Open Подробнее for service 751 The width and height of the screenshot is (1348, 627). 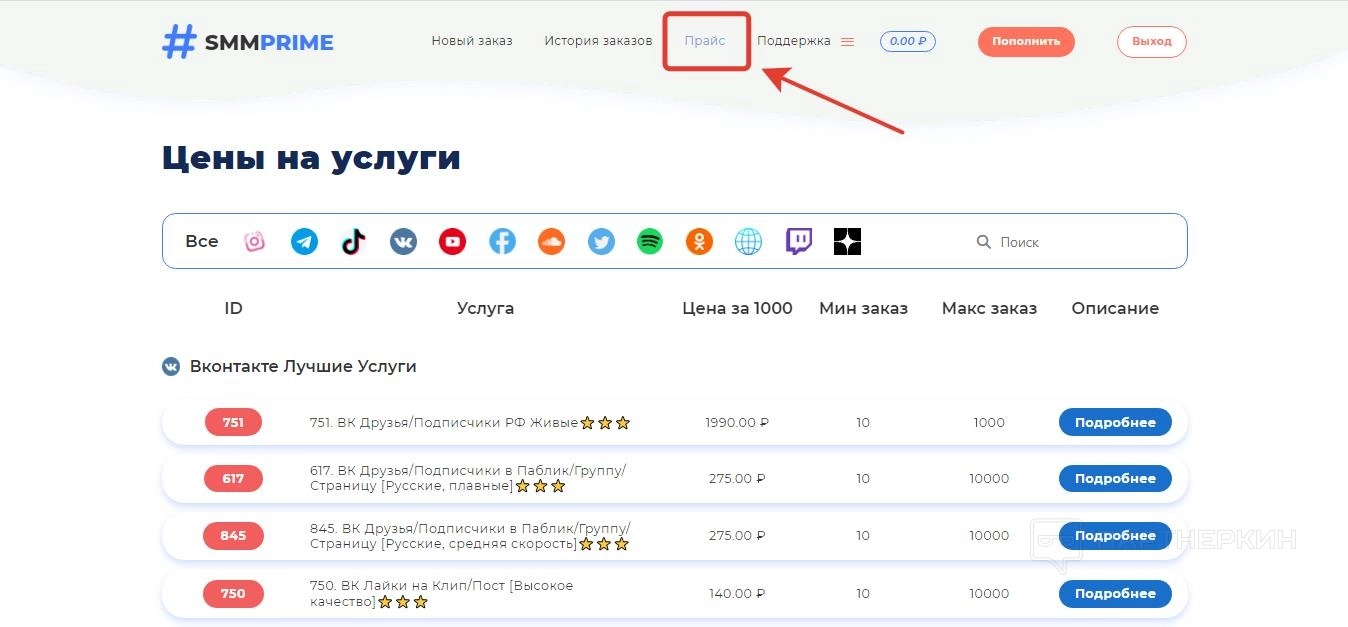[1114, 423]
